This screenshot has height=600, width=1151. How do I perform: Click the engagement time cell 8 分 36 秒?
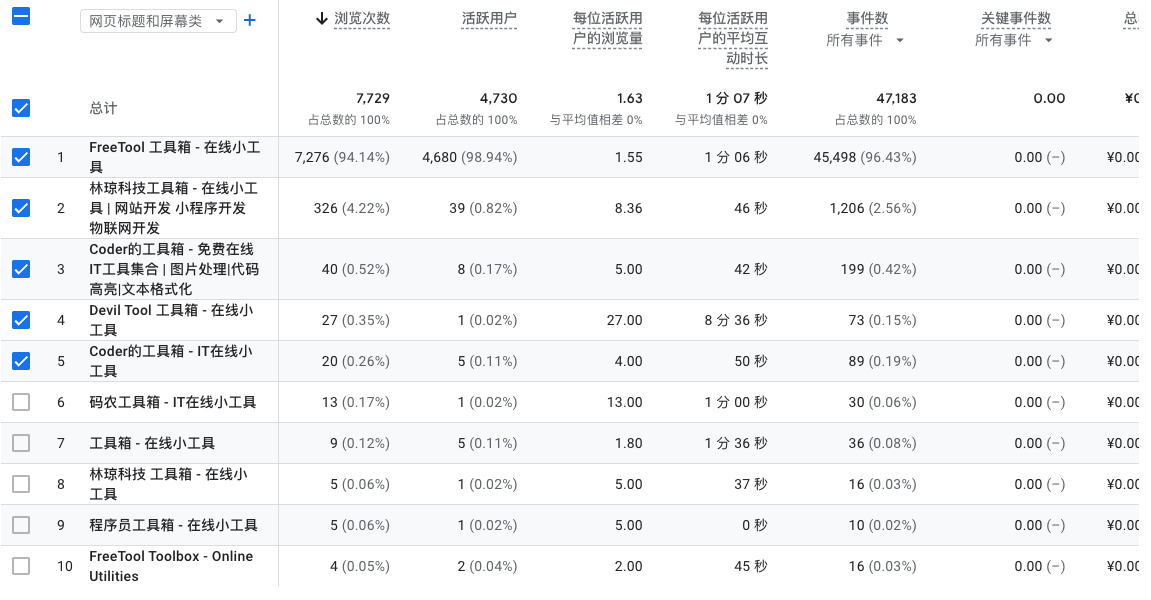pyautogui.click(x=736, y=320)
